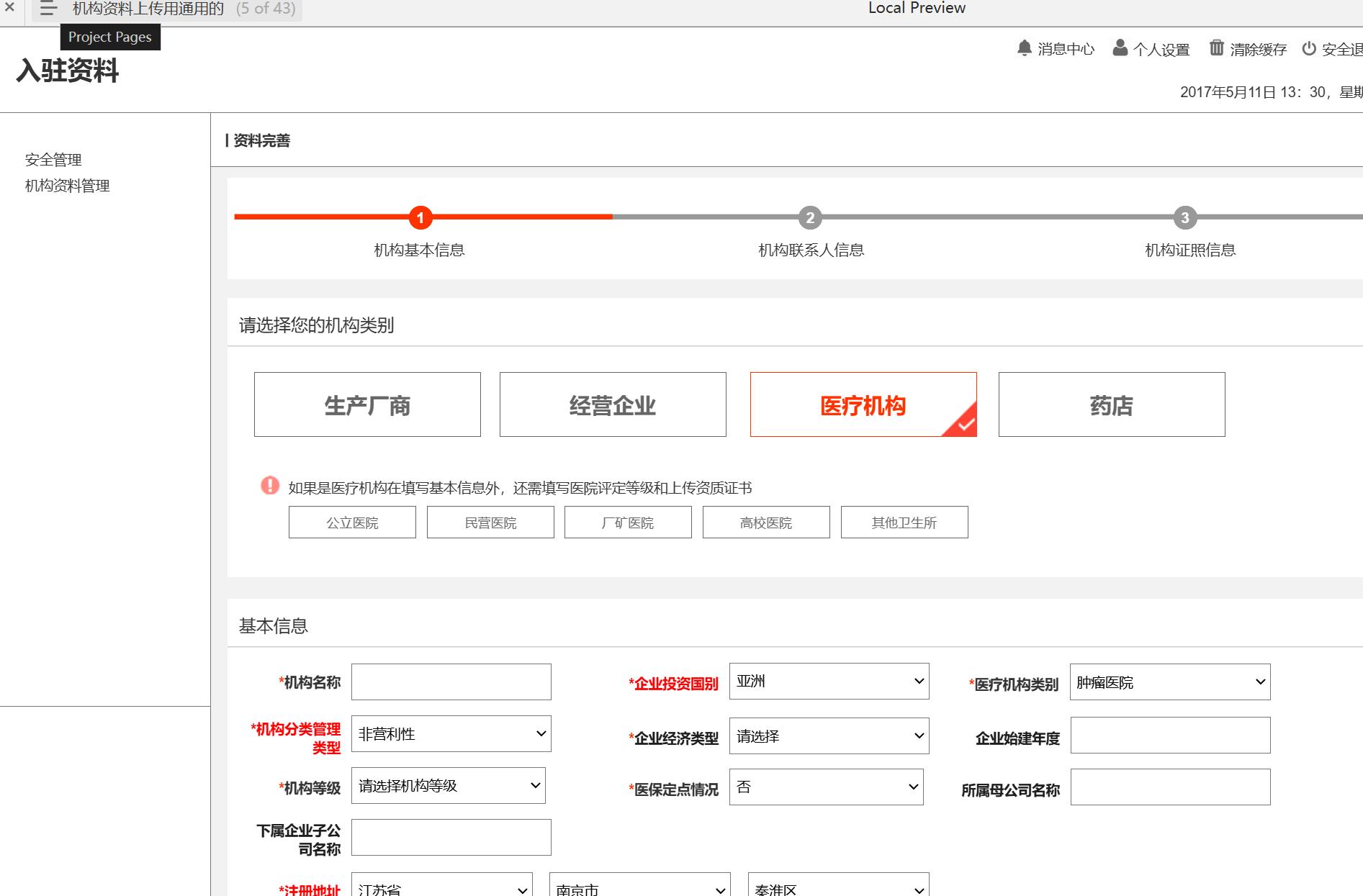
Task: Go to step 3 机构证照信息
Action: pyautogui.click(x=1185, y=217)
